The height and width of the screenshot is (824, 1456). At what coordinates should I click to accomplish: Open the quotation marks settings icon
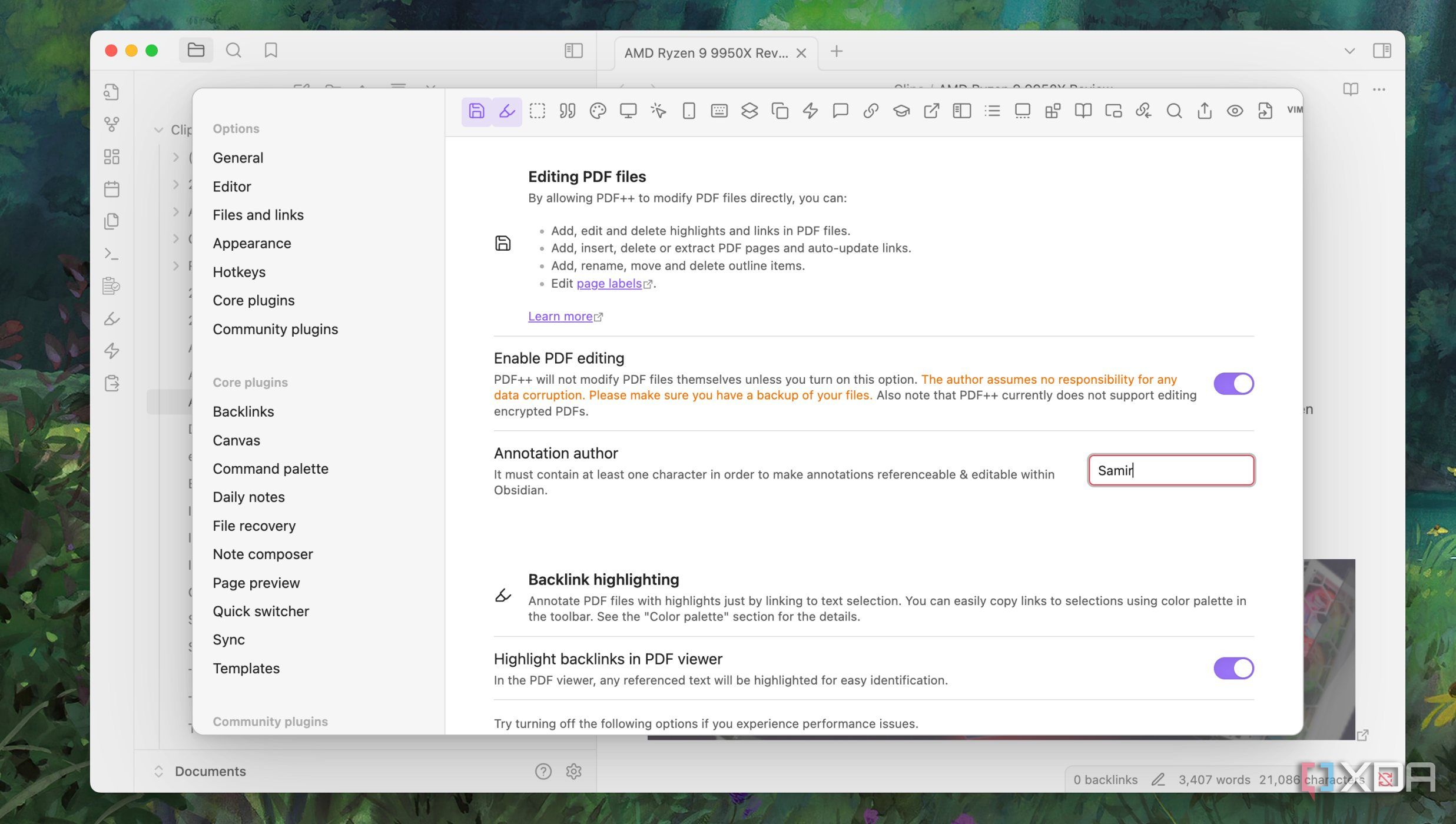pyautogui.click(x=568, y=111)
